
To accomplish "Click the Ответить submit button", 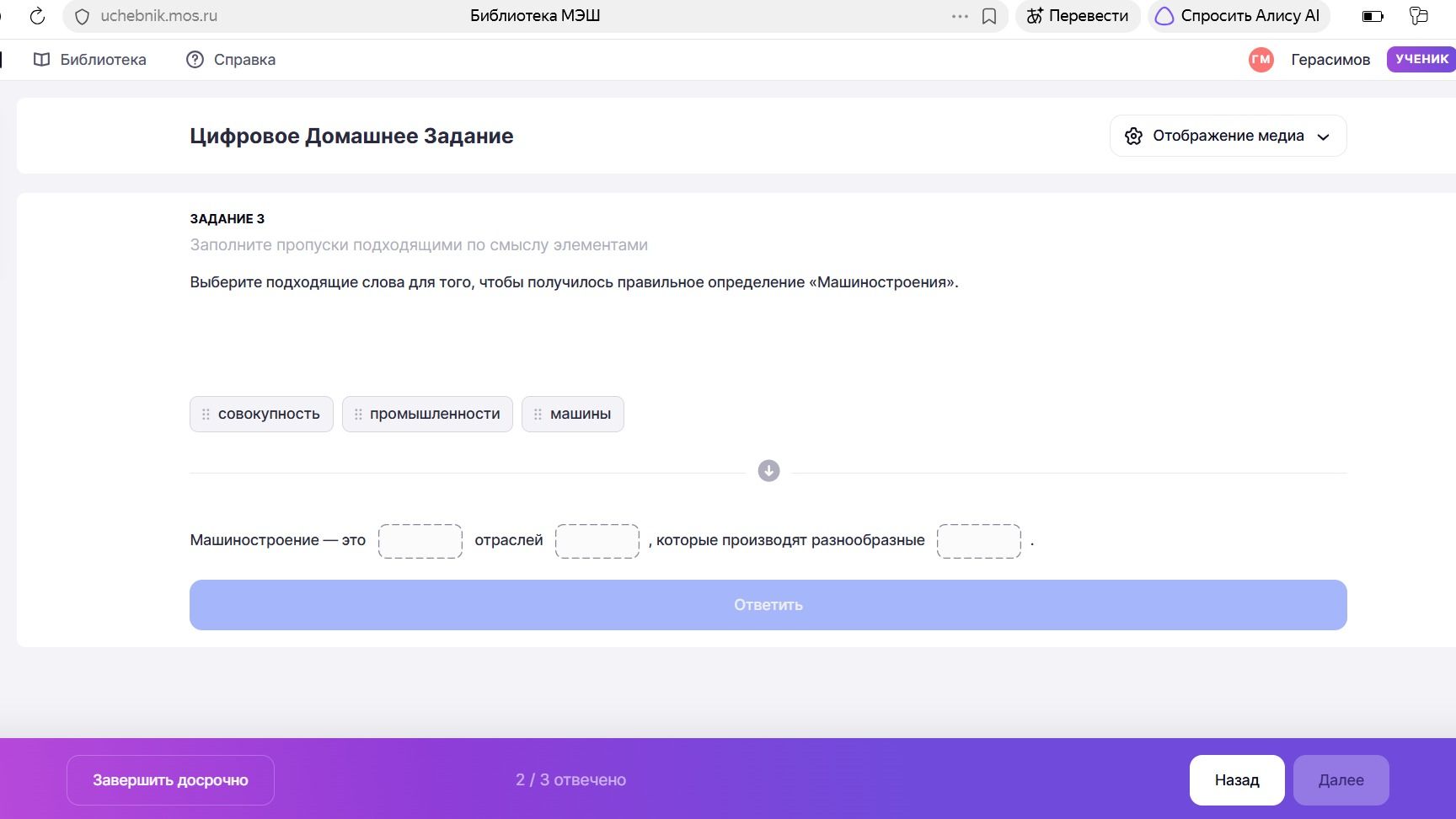I will (x=768, y=605).
